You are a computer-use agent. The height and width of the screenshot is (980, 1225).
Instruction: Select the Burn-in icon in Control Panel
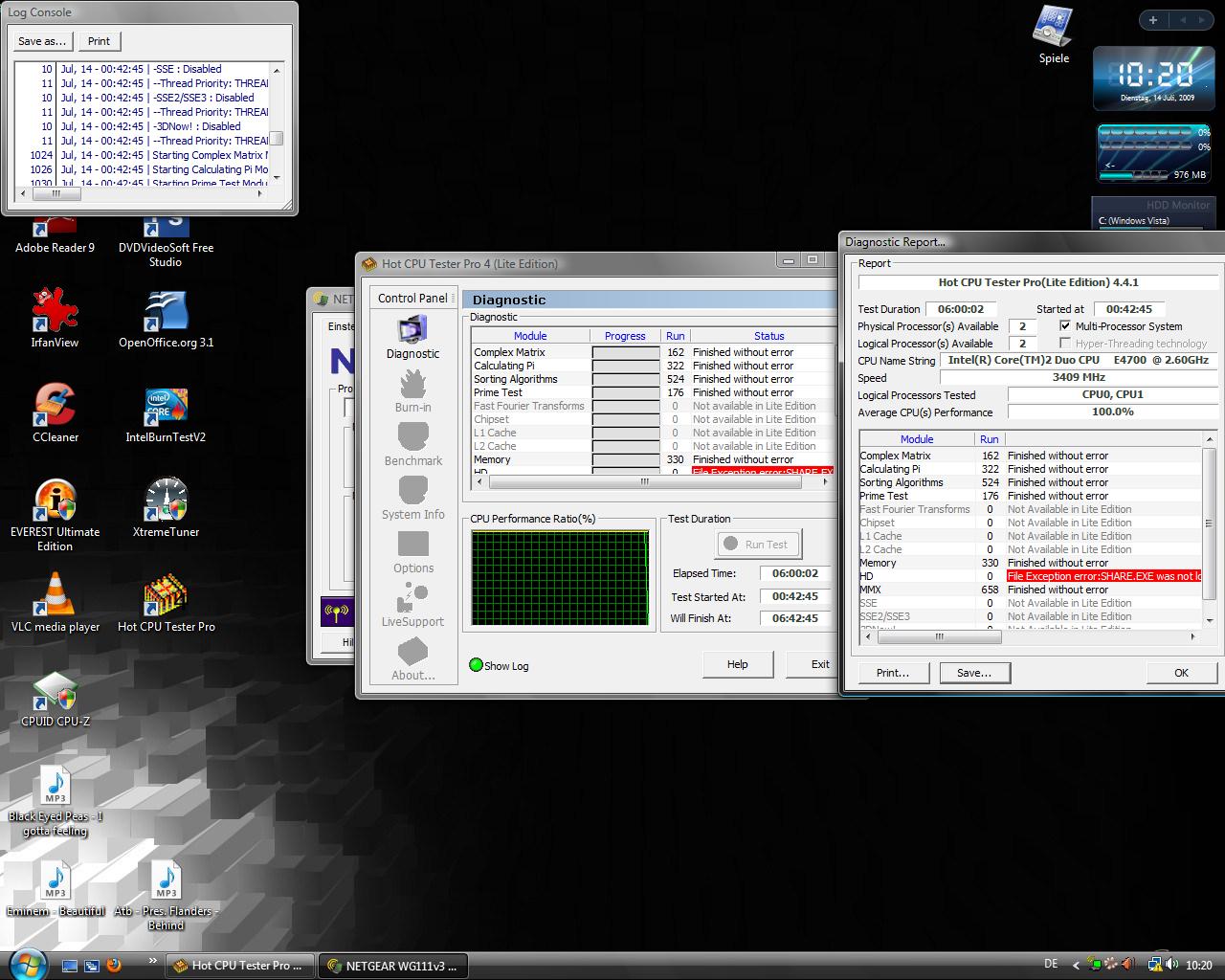pos(412,384)
